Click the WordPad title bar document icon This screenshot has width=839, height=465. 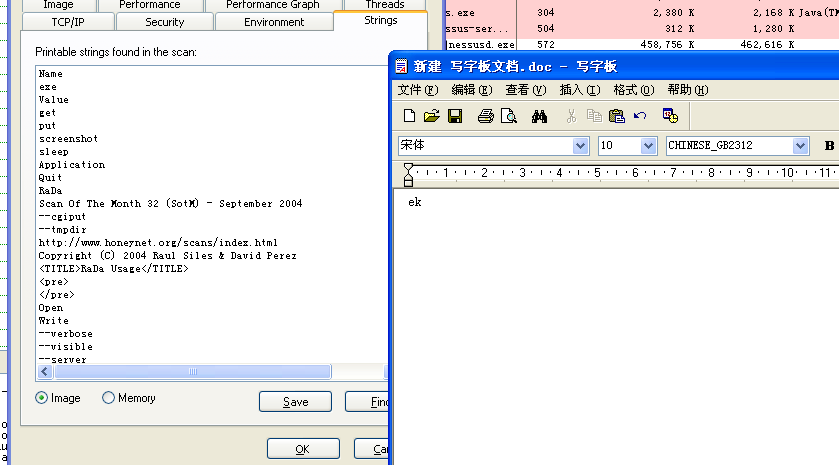click(401, 66)
